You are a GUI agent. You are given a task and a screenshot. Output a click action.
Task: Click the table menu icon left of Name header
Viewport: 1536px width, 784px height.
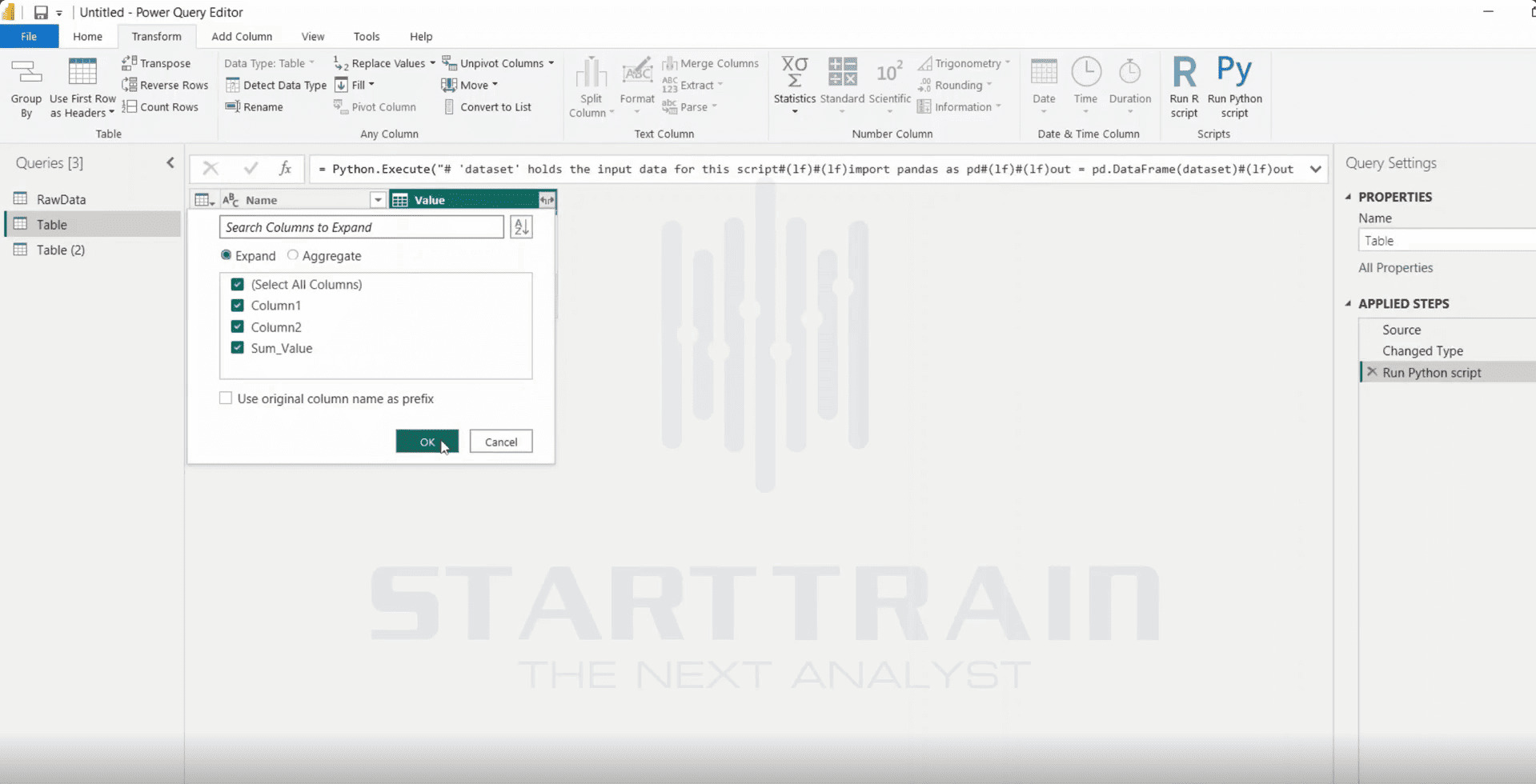205,200
